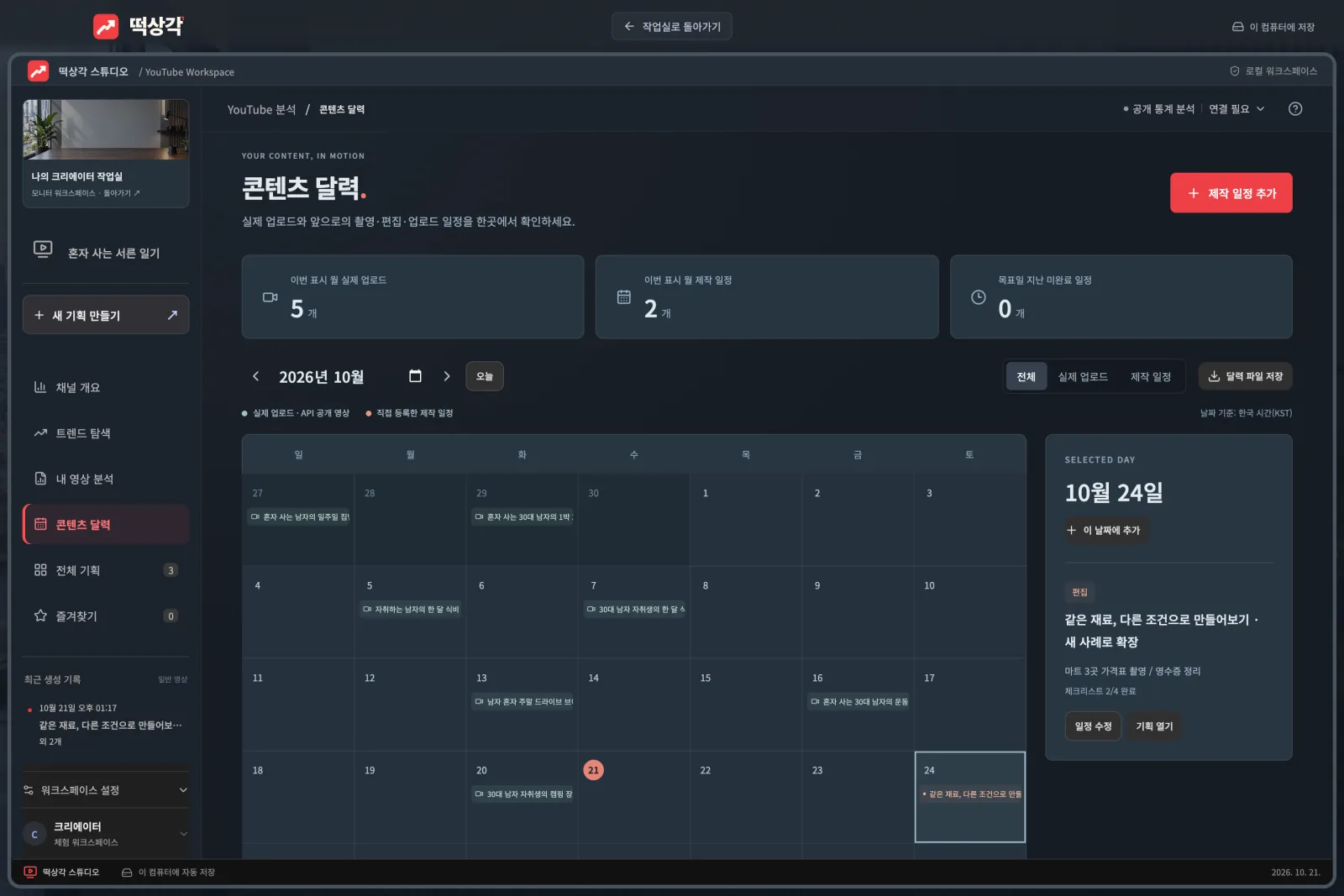Image resolution: width=1344 pixels, height=896 pixels.
Task: Click the 나의 크리에이터 작업실 thumbnail
Action: point(106,130)
